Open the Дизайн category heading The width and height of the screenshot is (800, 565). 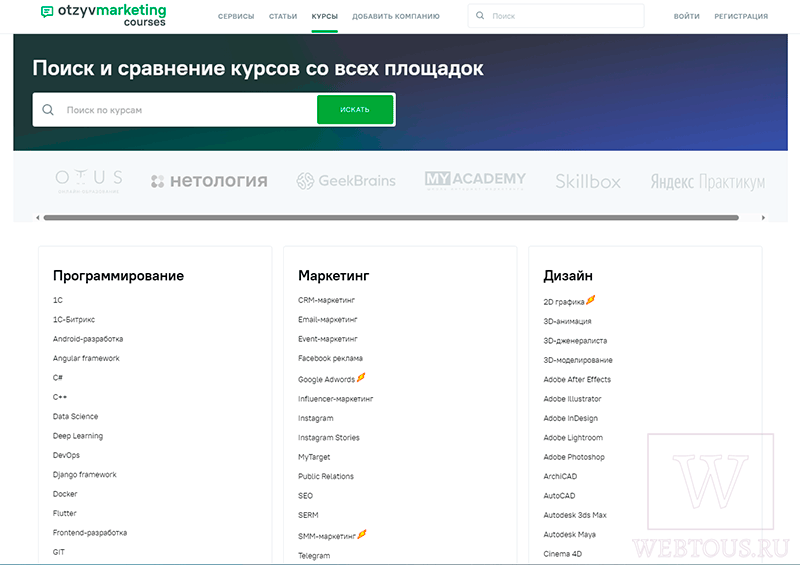(x=568, y=276)
